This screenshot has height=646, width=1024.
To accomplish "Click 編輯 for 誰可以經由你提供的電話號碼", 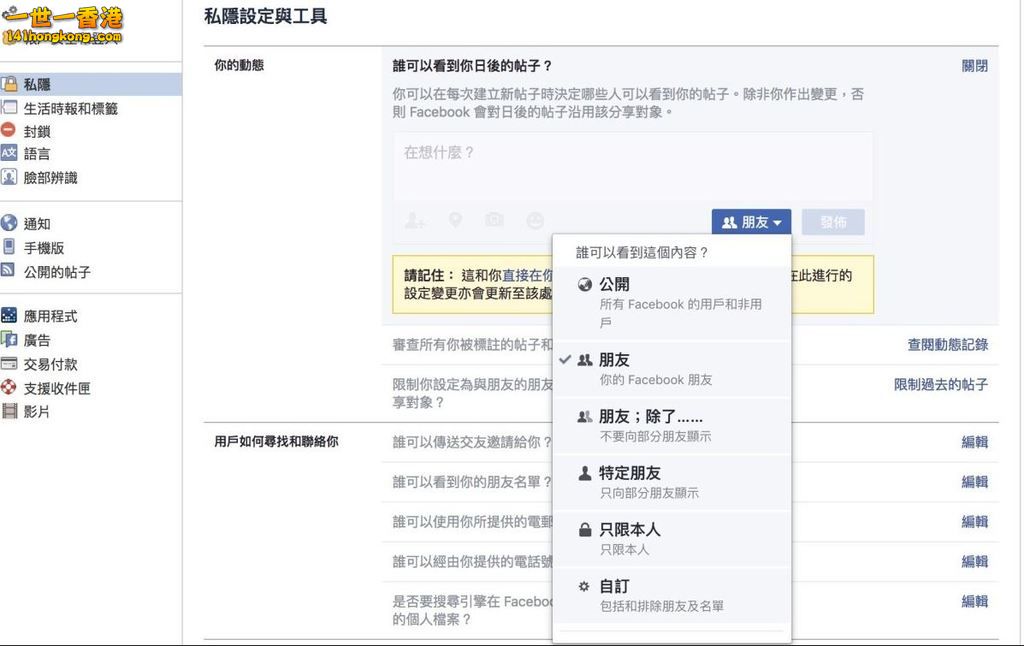I will pyautogui.click(x=974, y=562).
